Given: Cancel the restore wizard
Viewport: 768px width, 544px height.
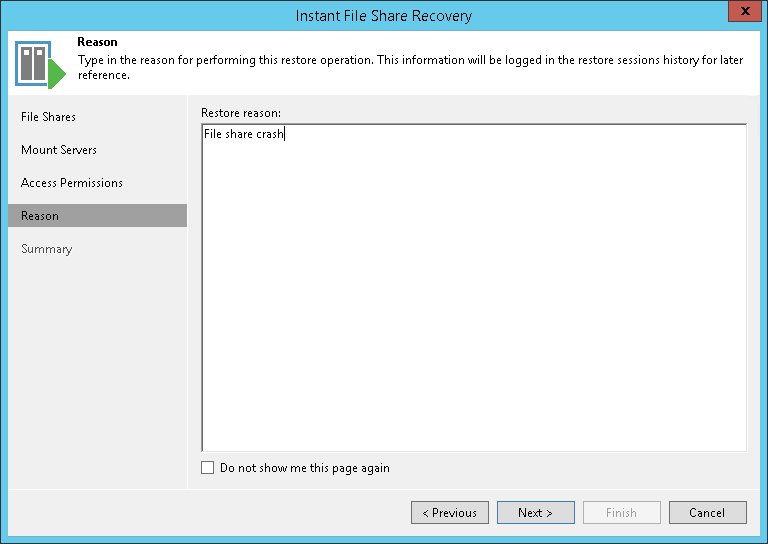Looking at the screenshot, I should pos(707,513).
